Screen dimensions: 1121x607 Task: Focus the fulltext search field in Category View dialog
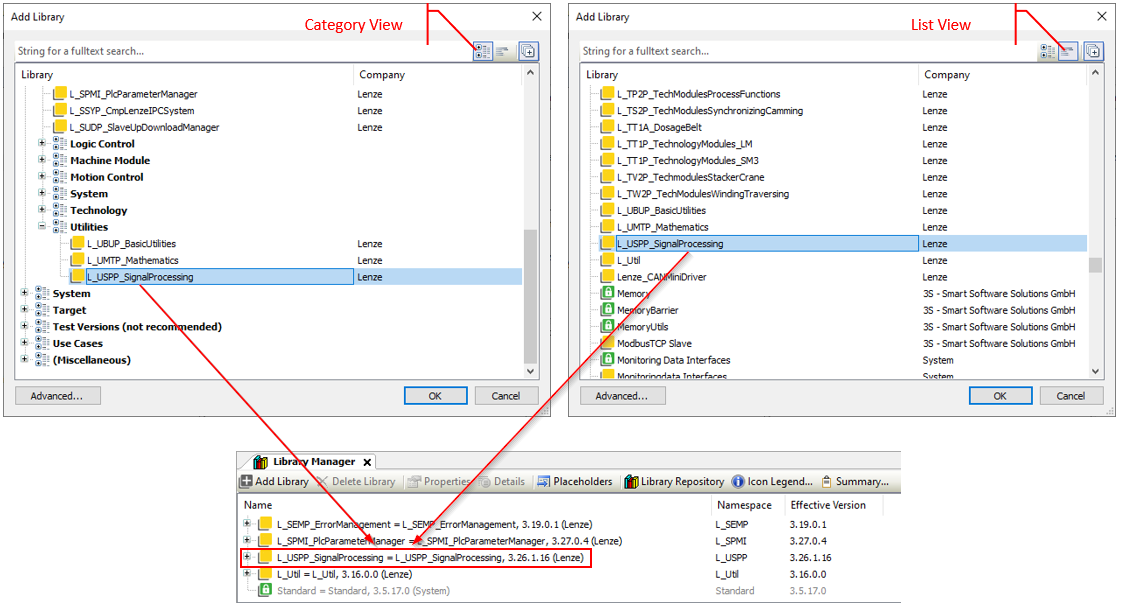pos(240,51)
